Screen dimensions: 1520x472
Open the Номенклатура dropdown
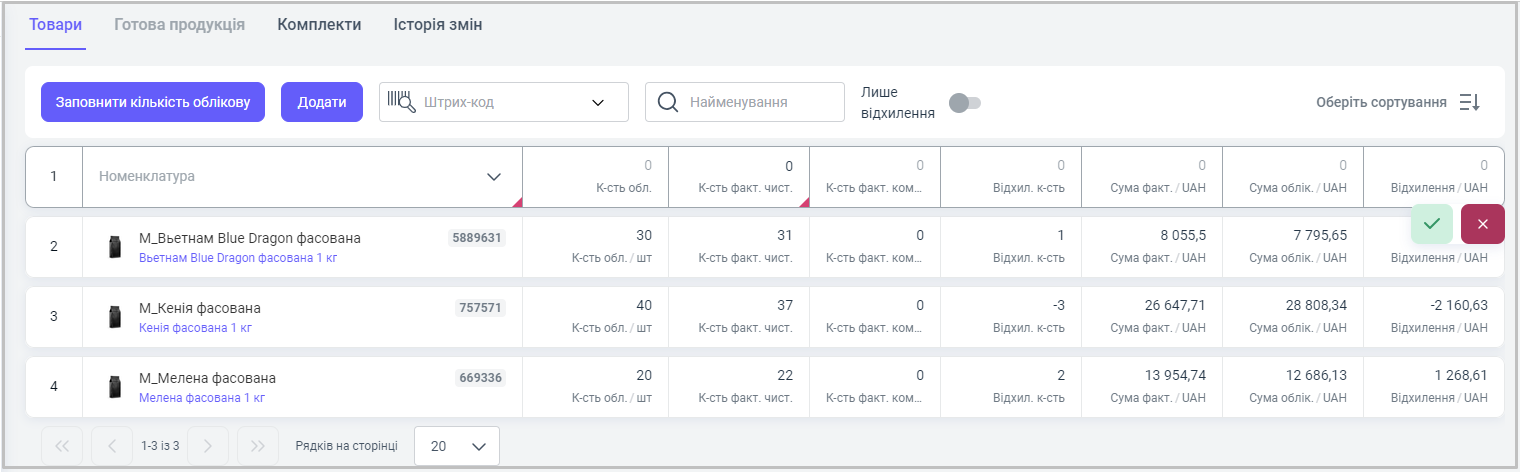[x=493, y=177]
